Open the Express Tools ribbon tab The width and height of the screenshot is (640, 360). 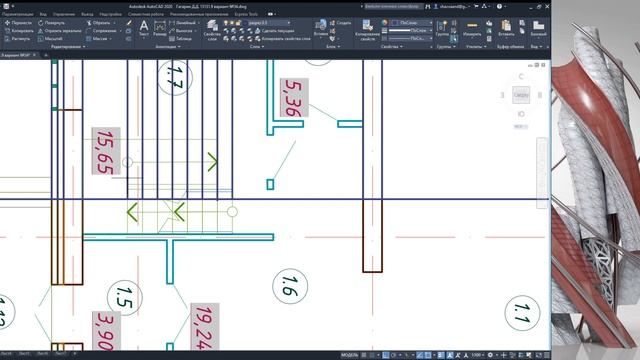[x=246, y=14]
